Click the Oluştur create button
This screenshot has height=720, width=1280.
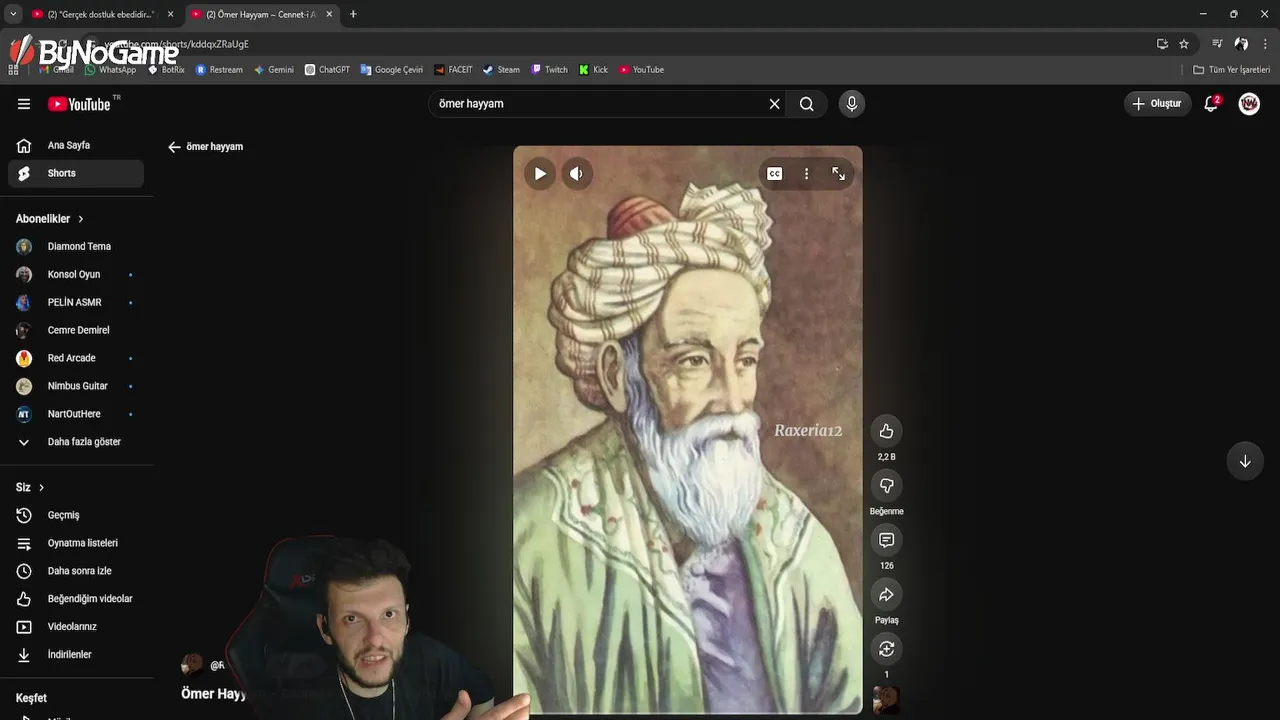[1157, 104]
